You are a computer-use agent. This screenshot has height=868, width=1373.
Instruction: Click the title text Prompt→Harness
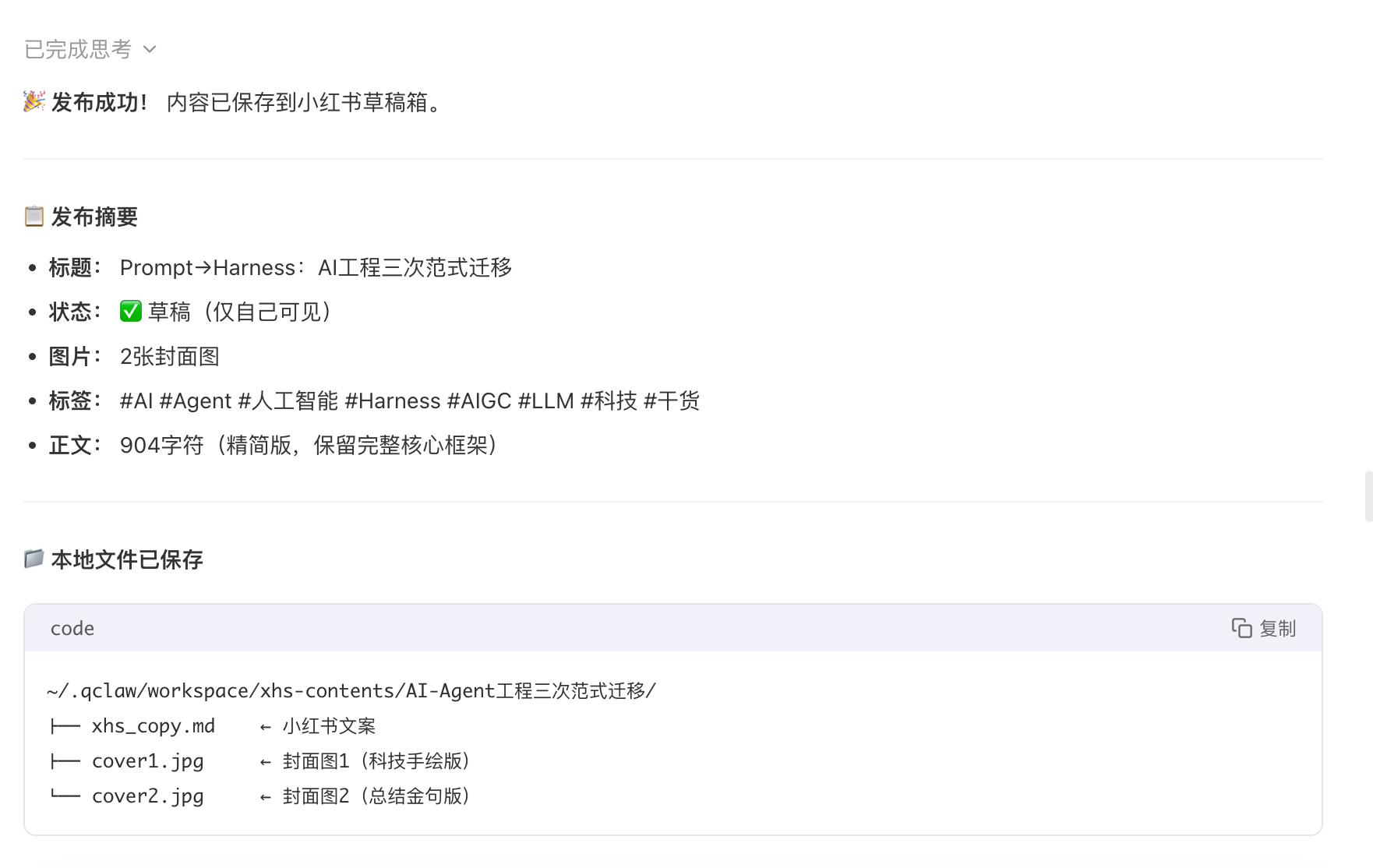208,267
